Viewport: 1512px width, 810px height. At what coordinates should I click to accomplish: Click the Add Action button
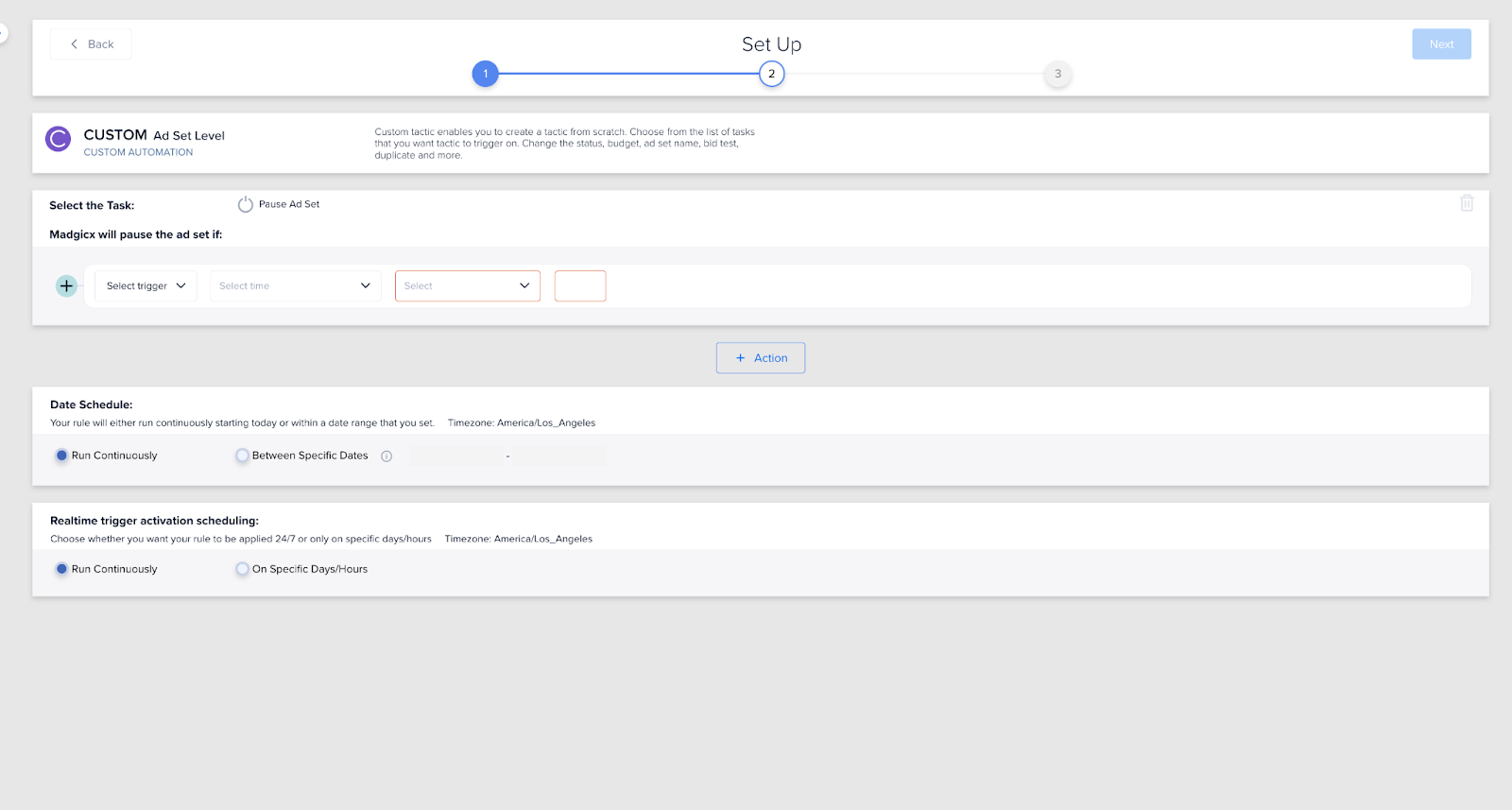pyautogui.click(x=761, y=358)
